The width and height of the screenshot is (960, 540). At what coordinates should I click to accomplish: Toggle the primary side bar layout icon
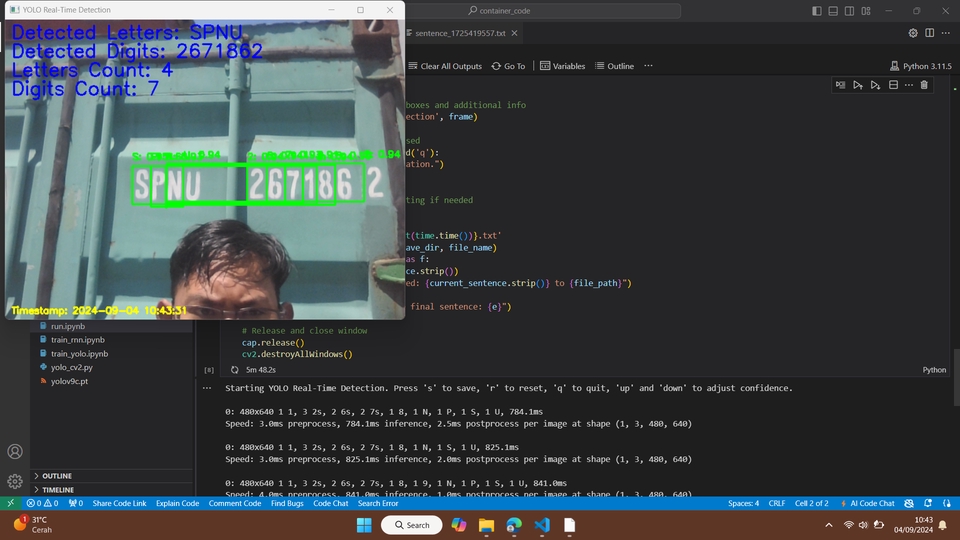pos(817,10)
